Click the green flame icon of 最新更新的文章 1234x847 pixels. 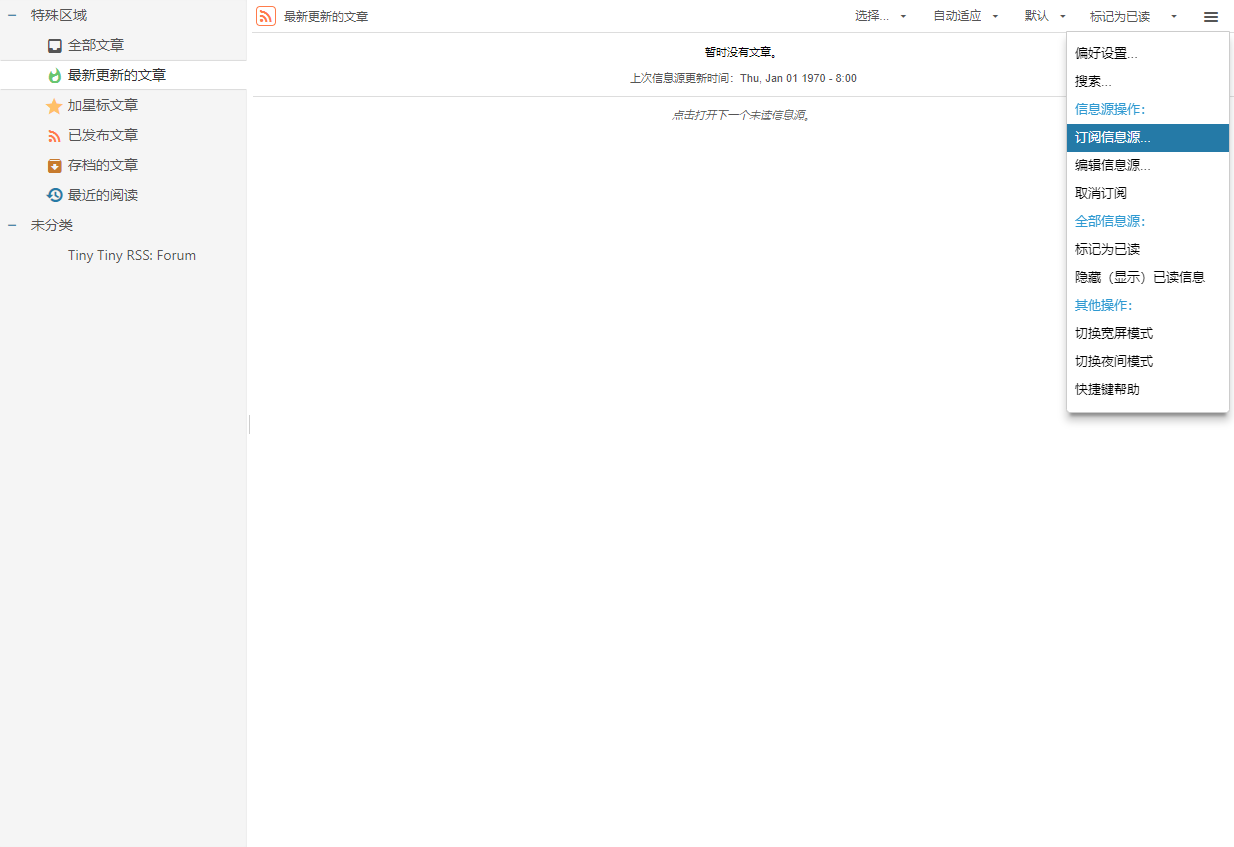(x=55, y=75)
